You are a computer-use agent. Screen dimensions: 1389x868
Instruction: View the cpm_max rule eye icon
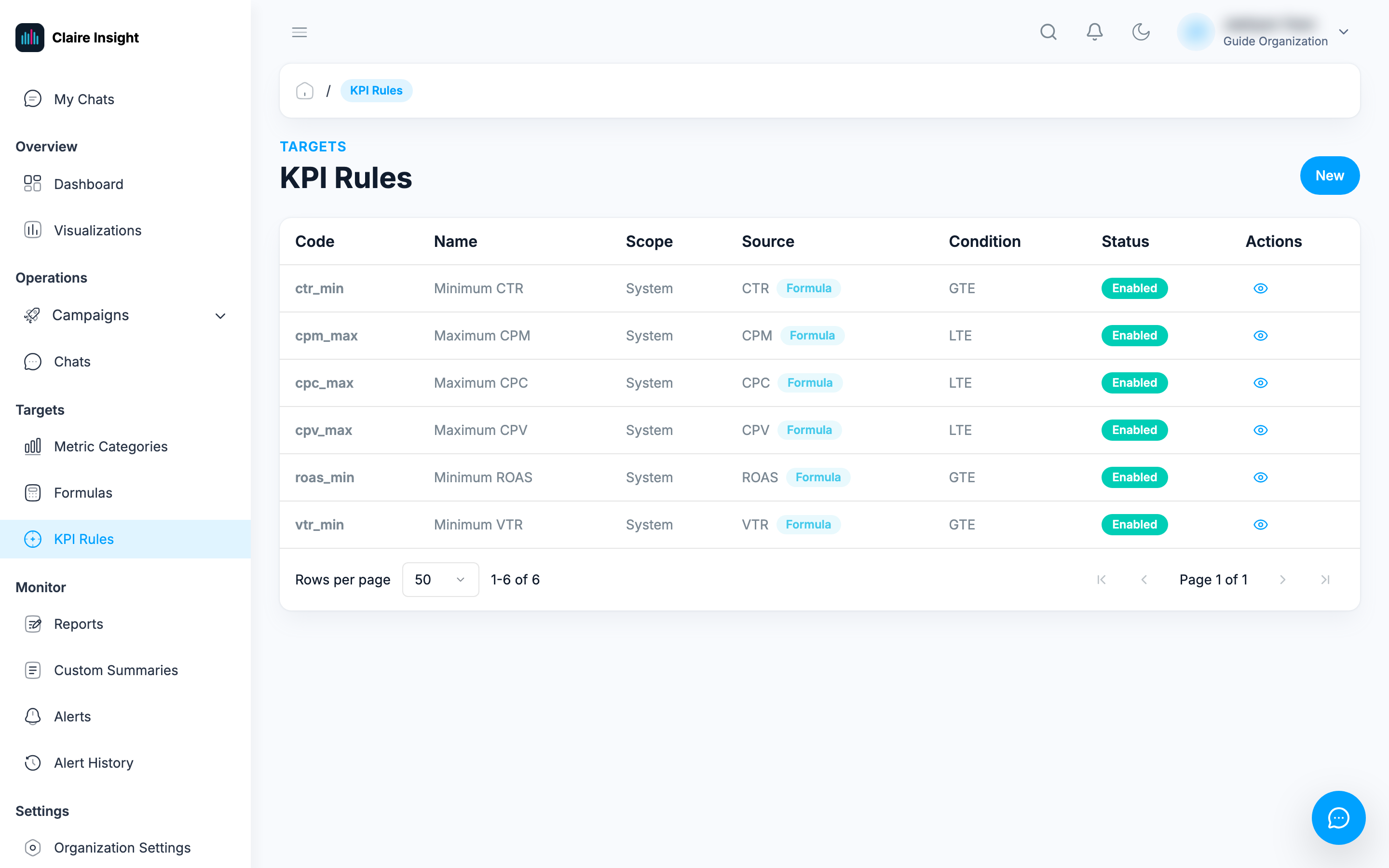[x=1260, y=335]
